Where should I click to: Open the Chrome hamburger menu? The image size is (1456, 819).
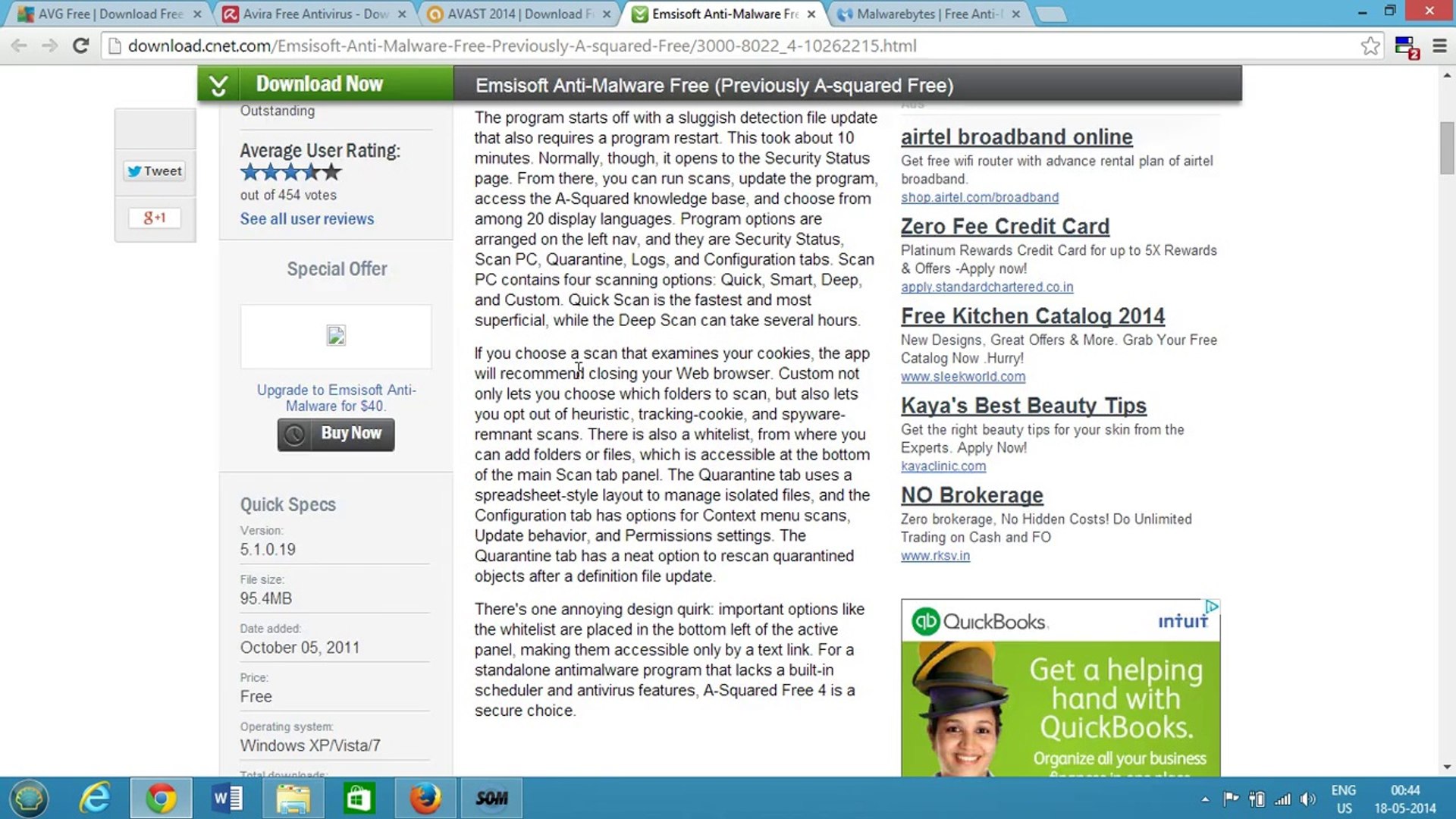point(1439,45)
